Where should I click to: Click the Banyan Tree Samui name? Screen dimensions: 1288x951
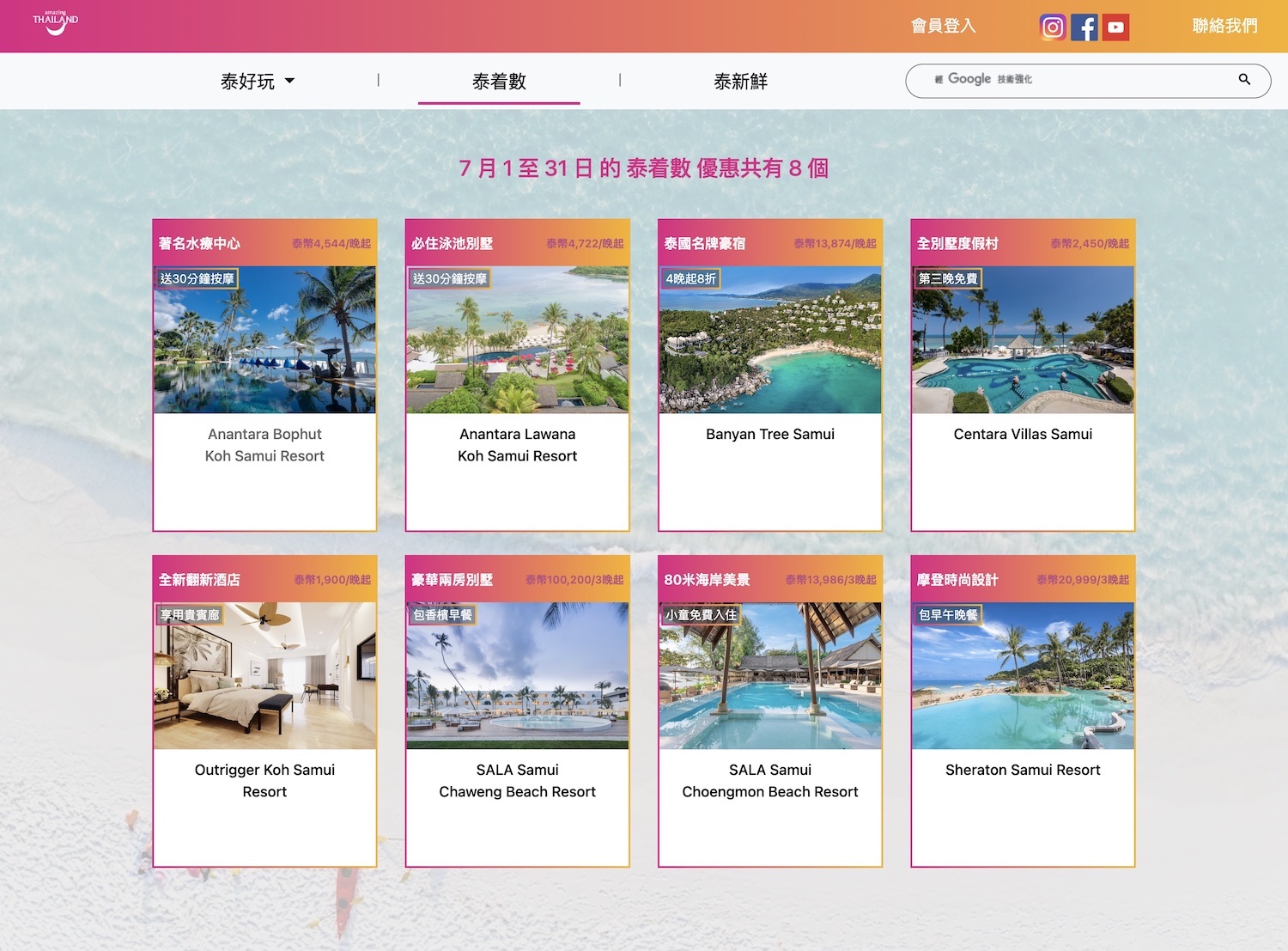point(770,434)
